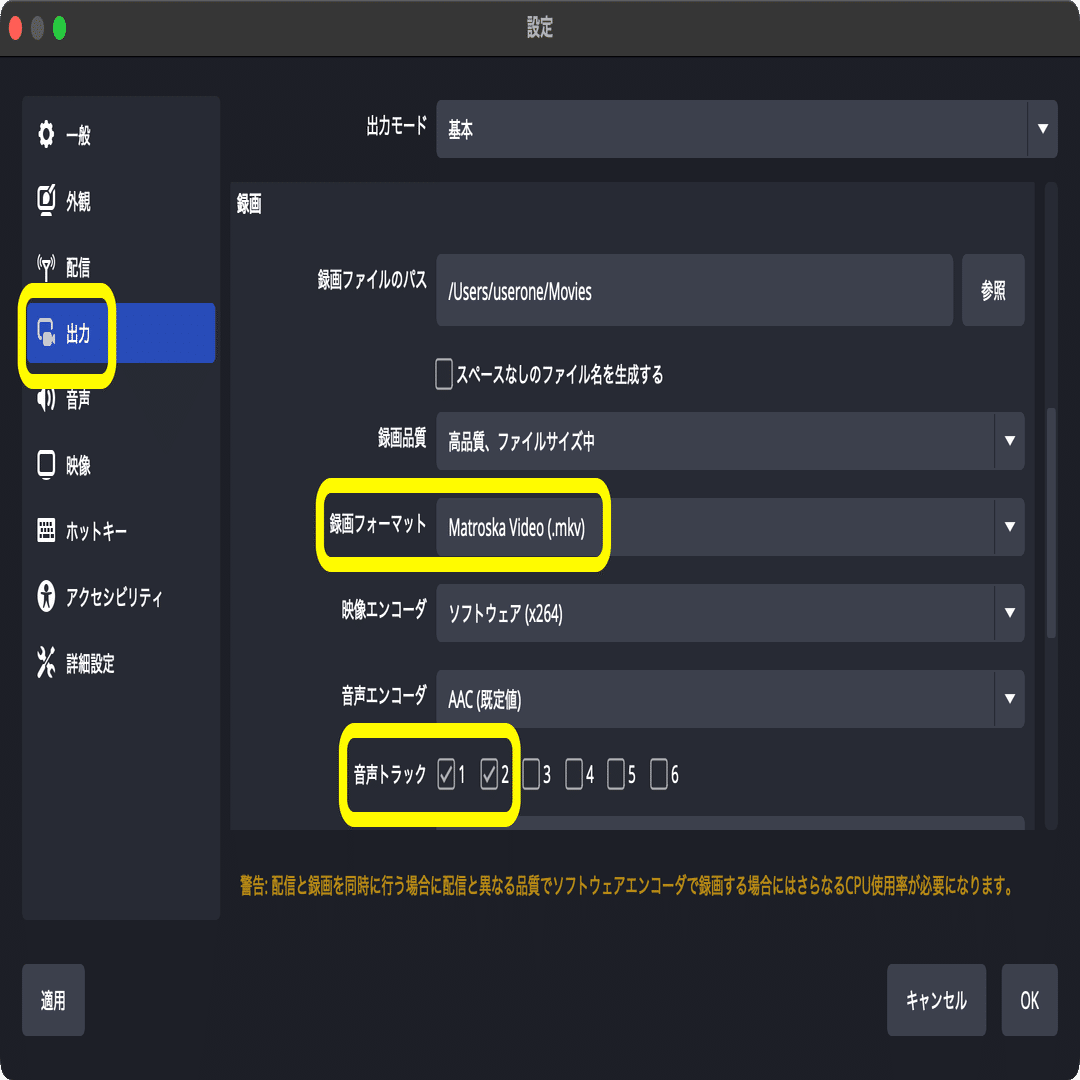Click the settings panel vertical scrollbar
The image size is (1080, 1080).
(1051, 523)
